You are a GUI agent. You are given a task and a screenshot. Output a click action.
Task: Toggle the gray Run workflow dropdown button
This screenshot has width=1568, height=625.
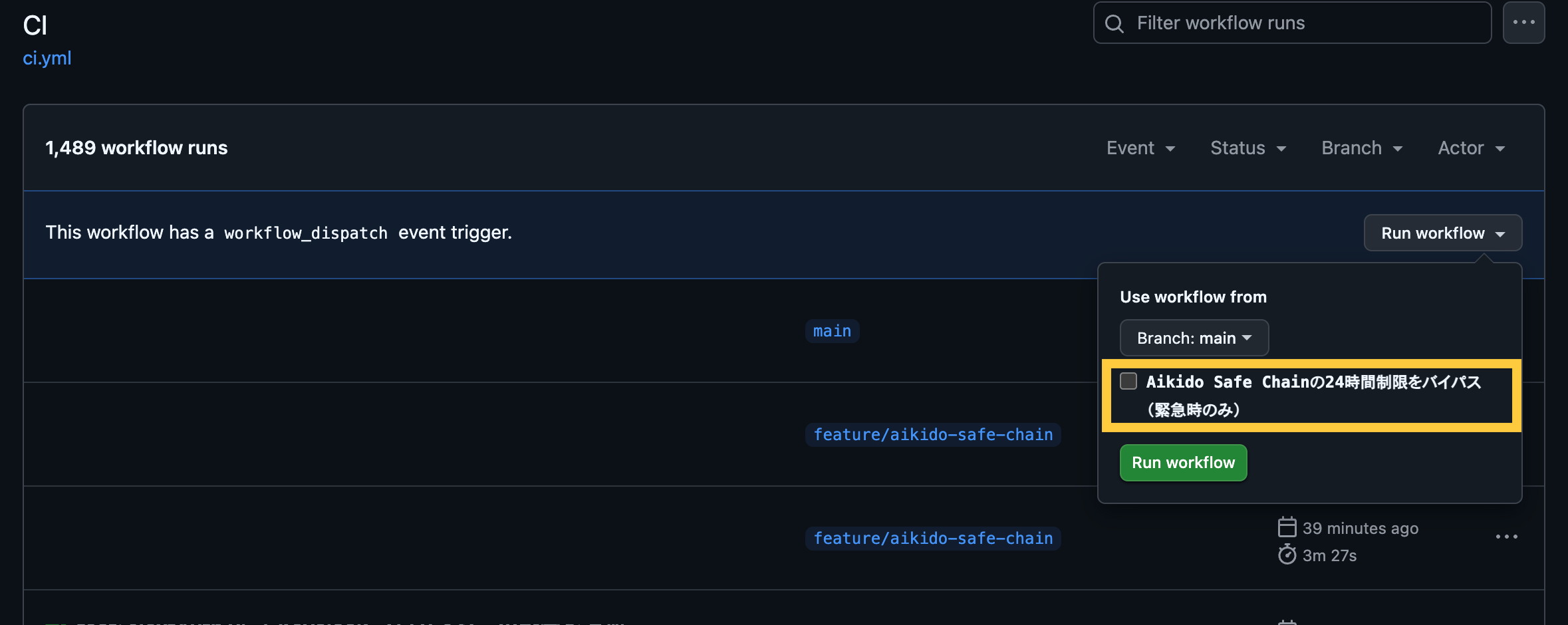click(1442, 233)
